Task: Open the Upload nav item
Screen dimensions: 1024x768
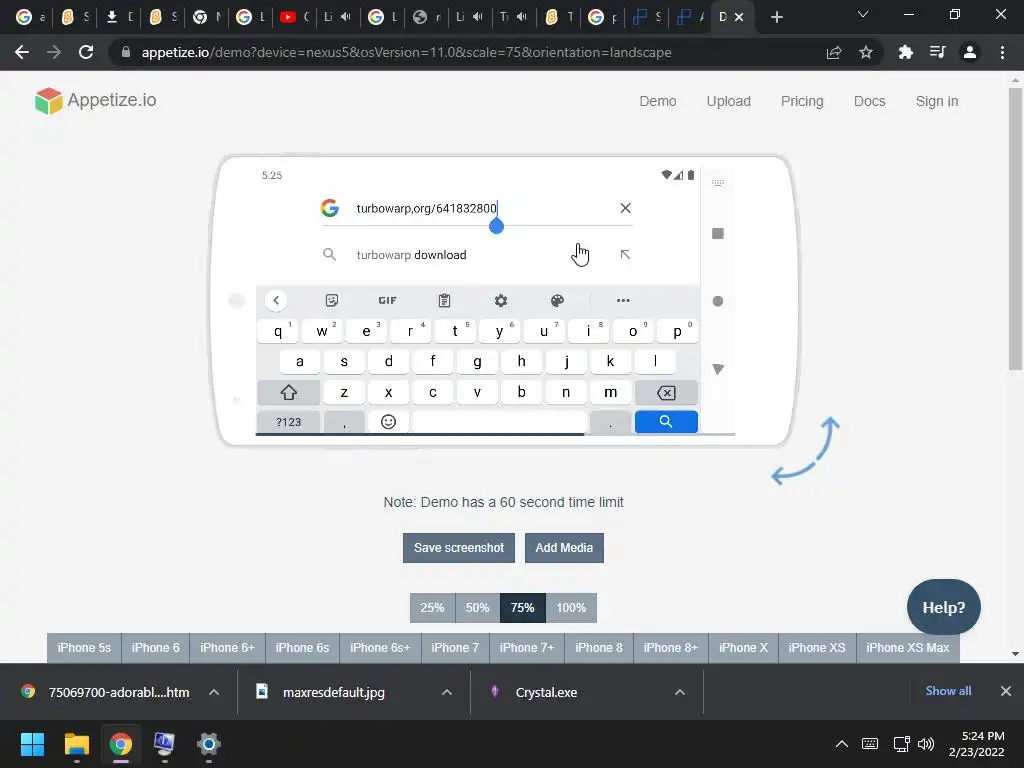Action: pos(729,101)
